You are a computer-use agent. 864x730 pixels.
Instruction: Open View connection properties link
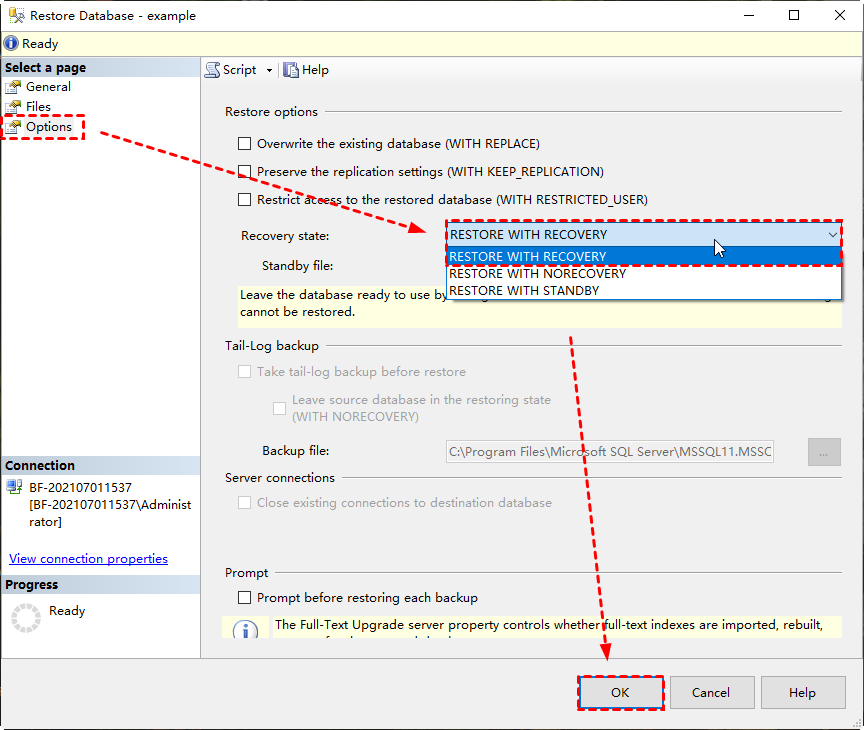click(88, 558)
